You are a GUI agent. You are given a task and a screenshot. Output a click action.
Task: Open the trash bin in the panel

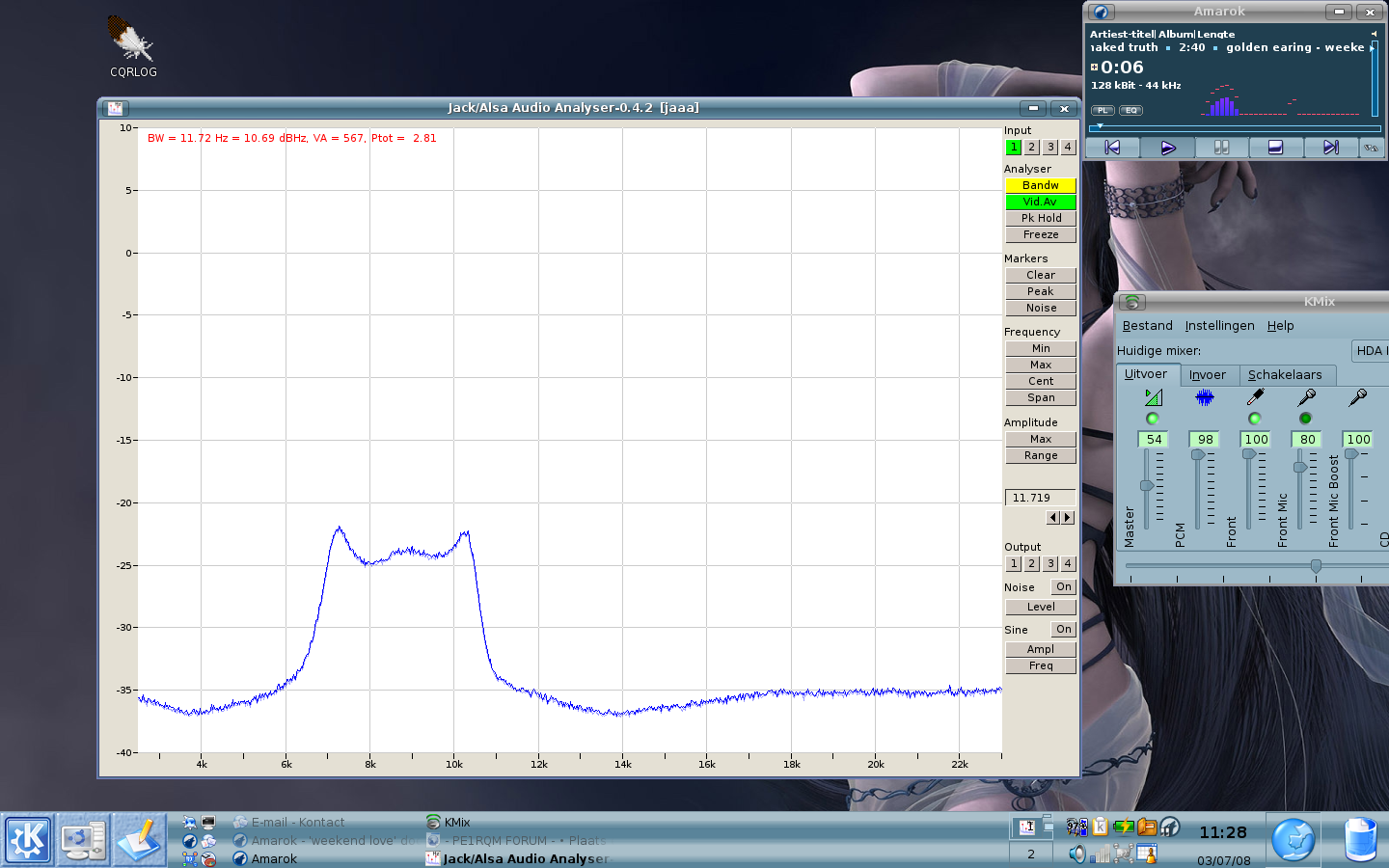coord(1360,839)
